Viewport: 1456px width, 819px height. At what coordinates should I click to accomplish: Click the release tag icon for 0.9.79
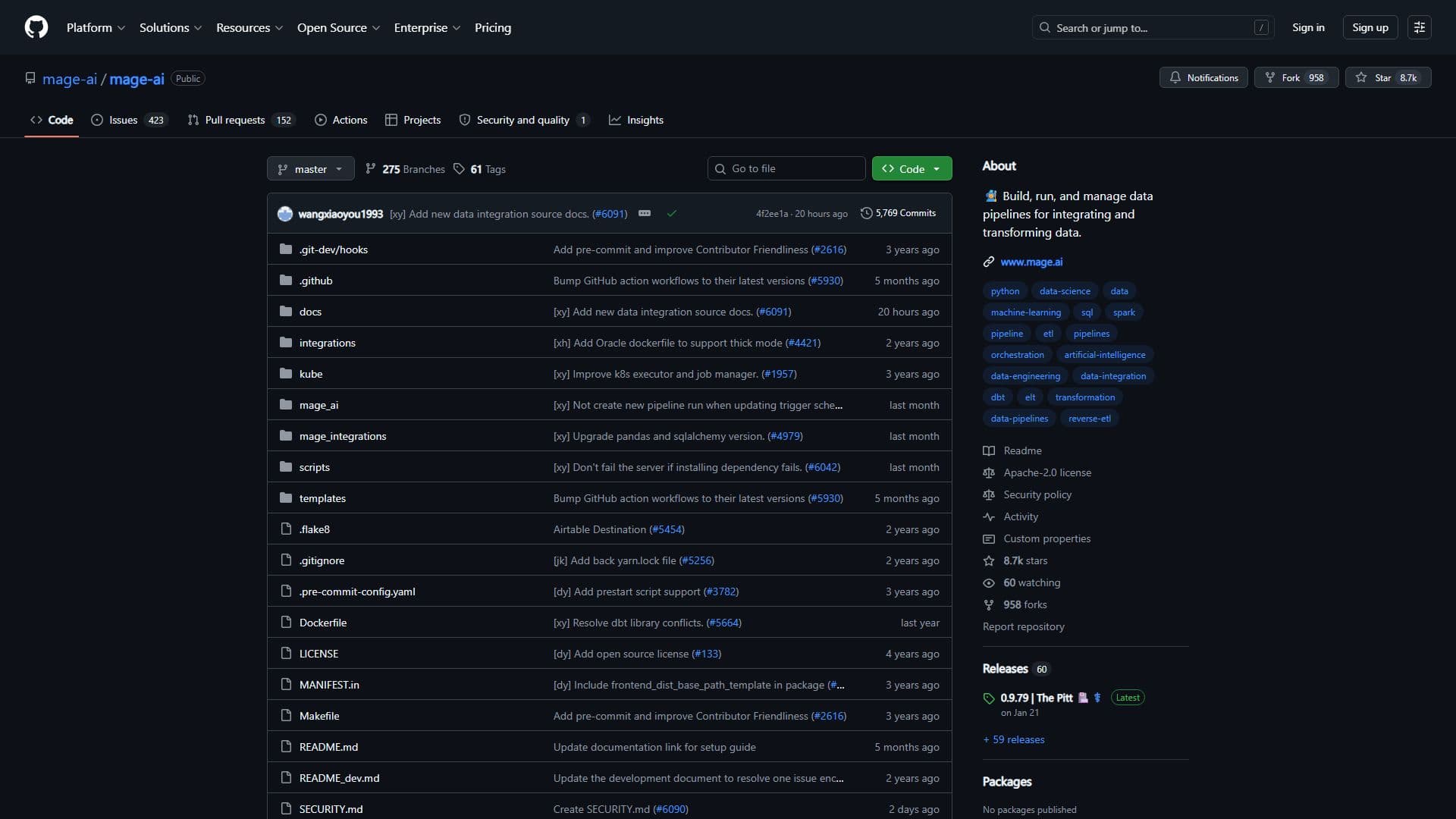pyautogui.click(x=989, y=698)
